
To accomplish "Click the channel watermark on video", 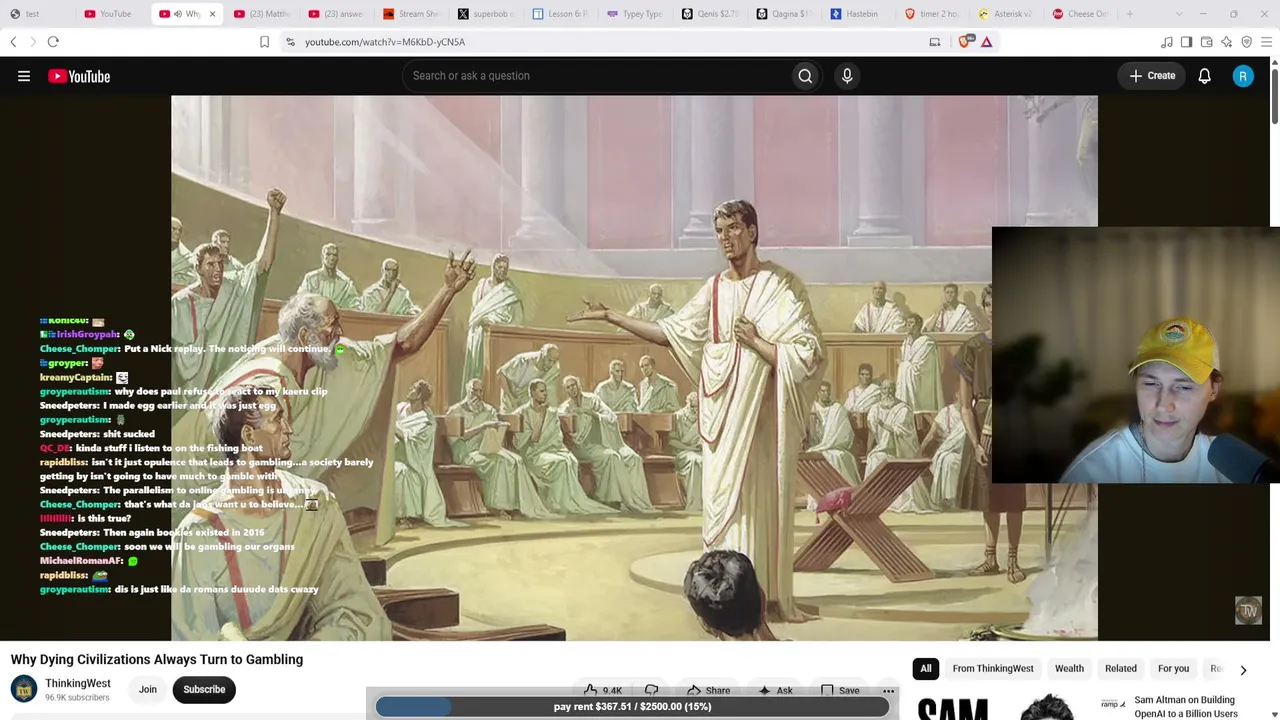I will (1248, 611).
